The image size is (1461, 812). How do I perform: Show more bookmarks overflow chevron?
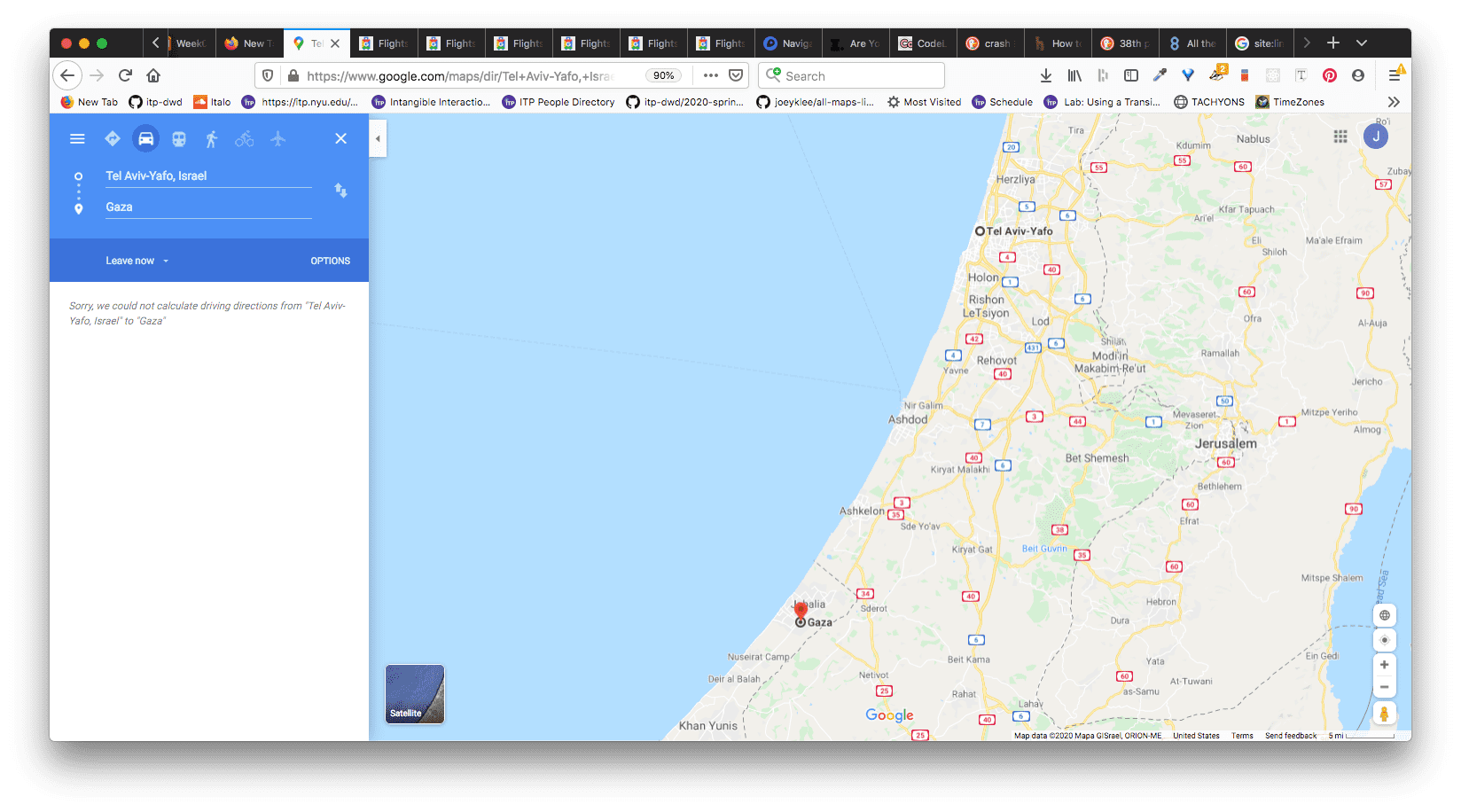tap(1394, 102)
